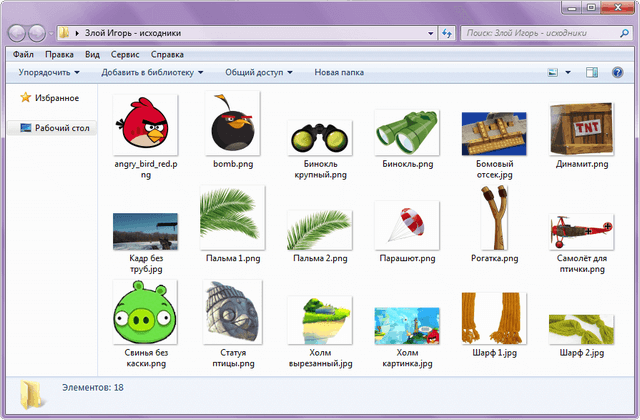The image size is (640, 420).
Task: Click the Новая папка button
Action: (339, 72)
